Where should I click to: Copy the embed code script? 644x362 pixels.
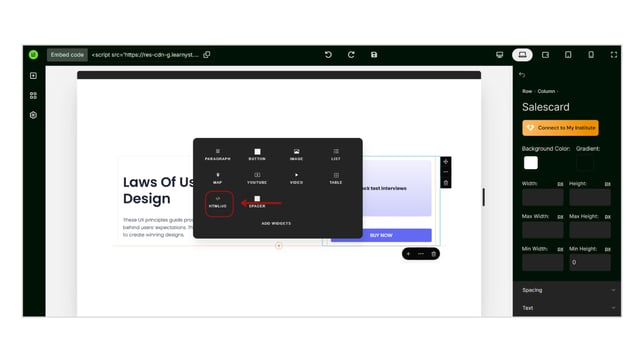(207, 55)
